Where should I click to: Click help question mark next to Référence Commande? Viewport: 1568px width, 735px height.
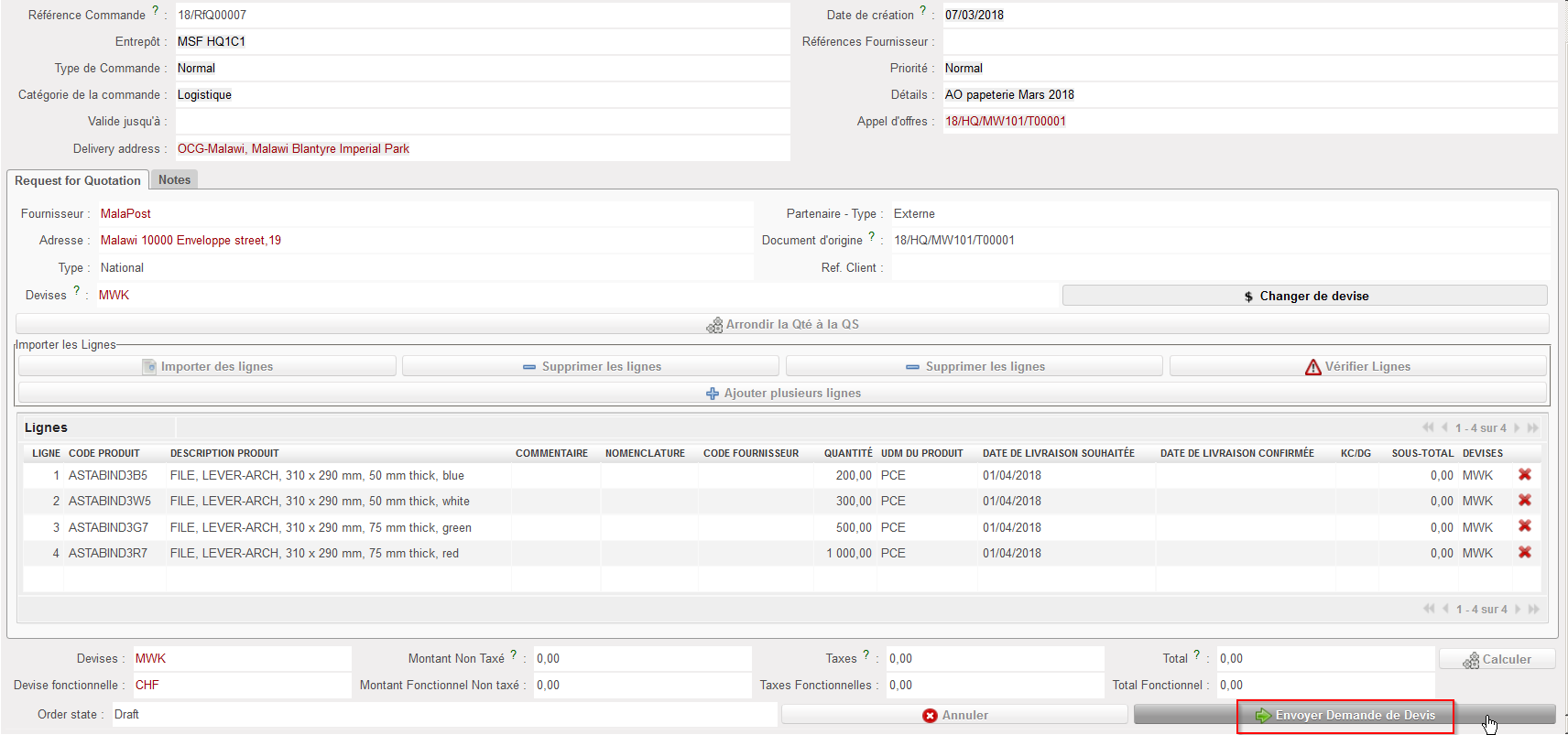point(155,11)
